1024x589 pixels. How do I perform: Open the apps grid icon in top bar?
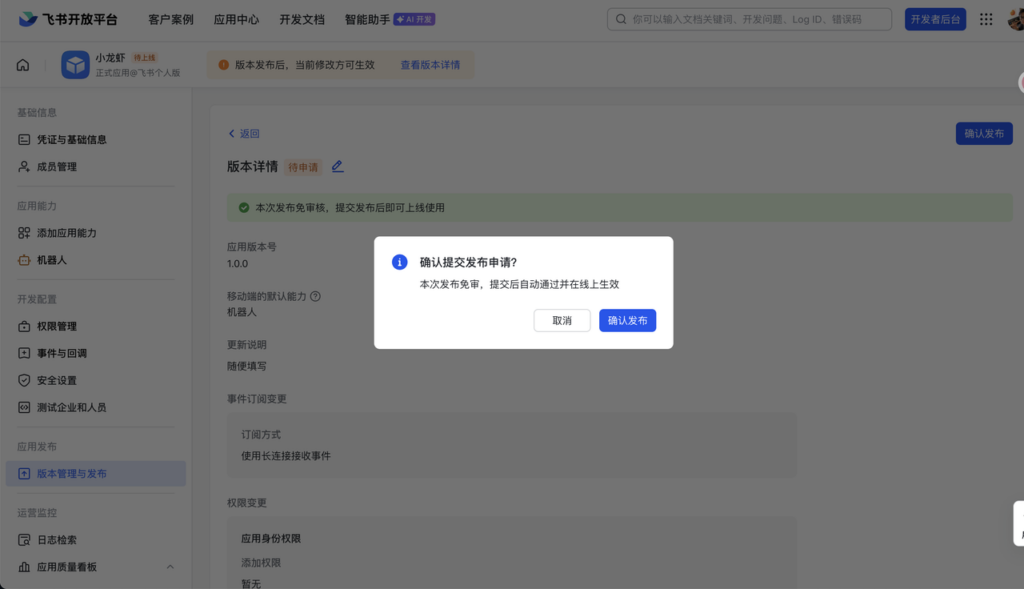986,19
